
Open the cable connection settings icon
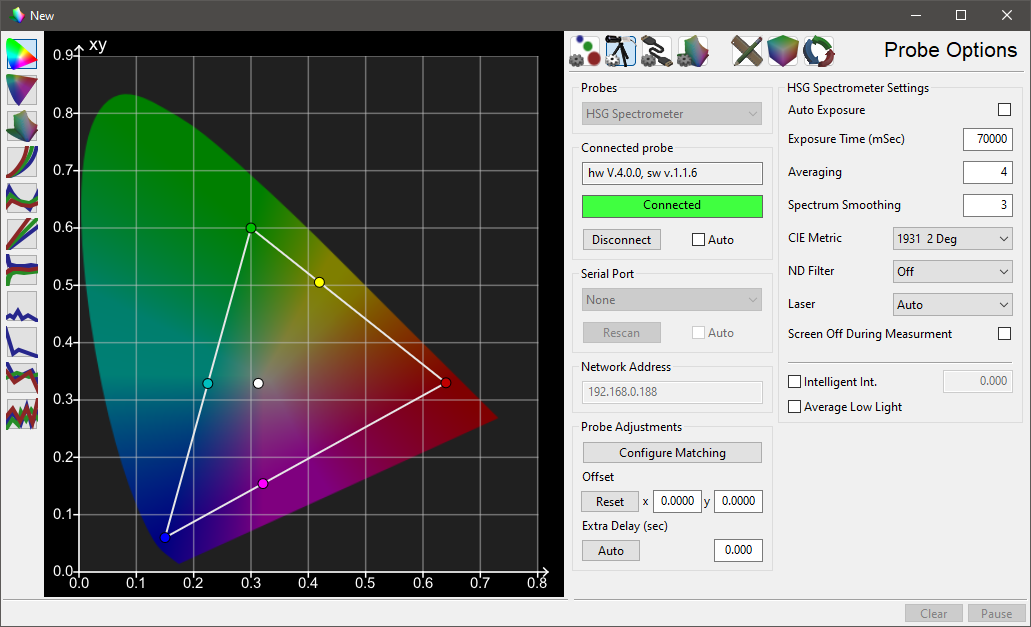[656, 50]
